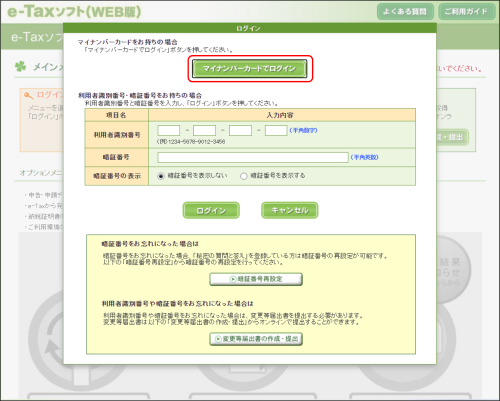
Task: Focus the 暗証番号 password field
Action: (x=253, y=157)
